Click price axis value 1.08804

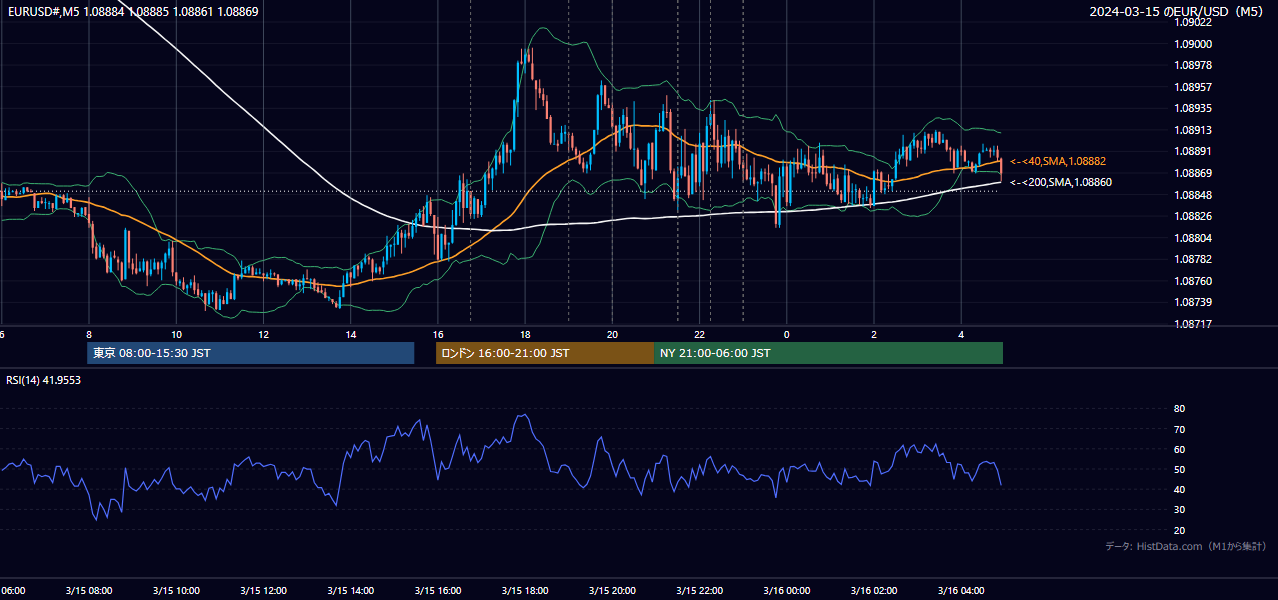pos(1193,238)
